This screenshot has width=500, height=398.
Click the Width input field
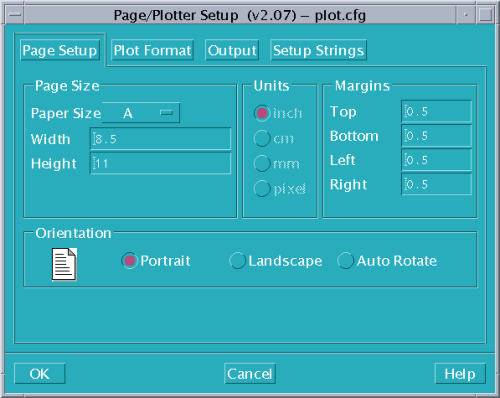pyautogui.click(x=160, y=139)
